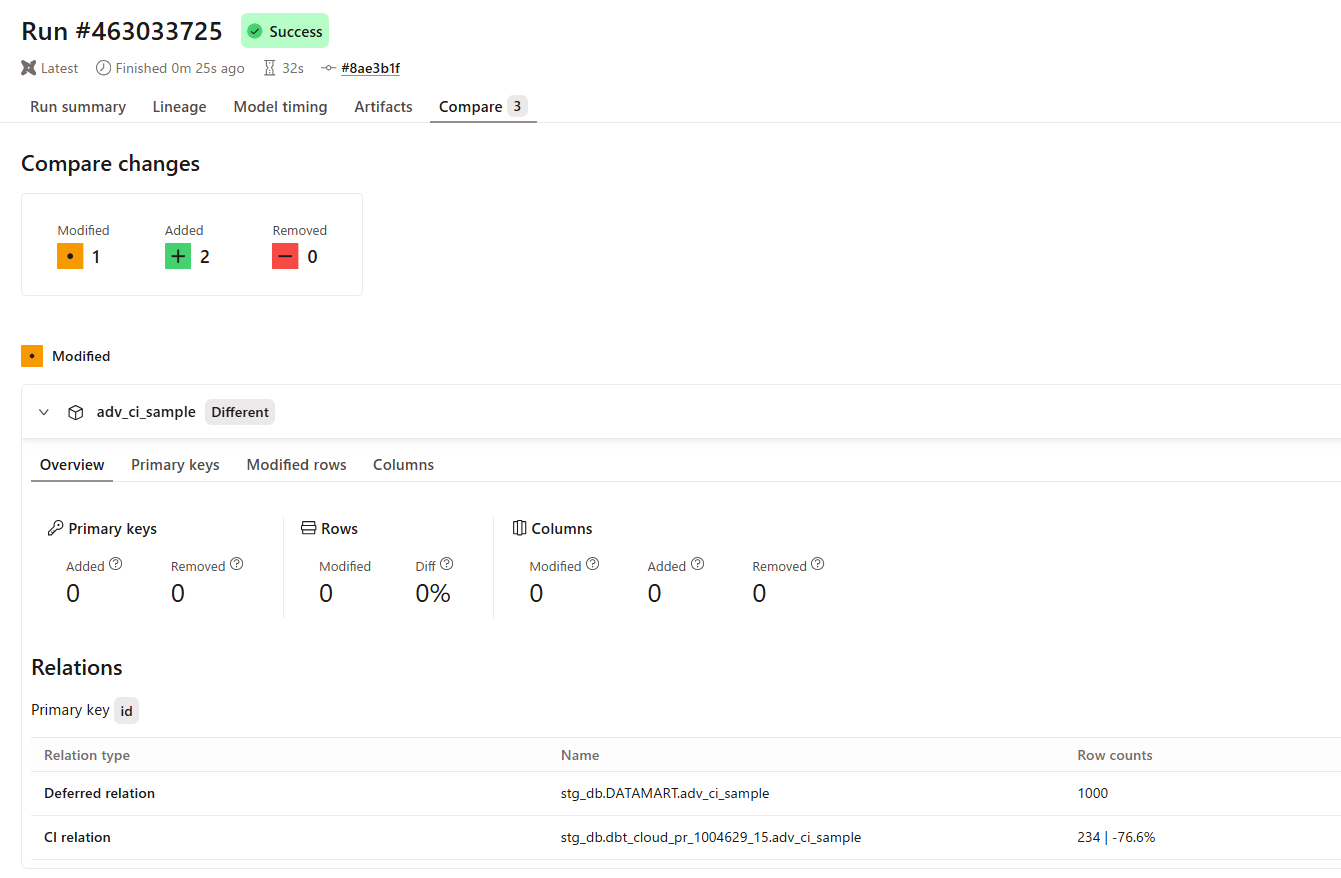Viewport: 1341px width, 878px height.
Task: Collapse the adv_ci_sample model section
Action: click(x=44, y=412)
